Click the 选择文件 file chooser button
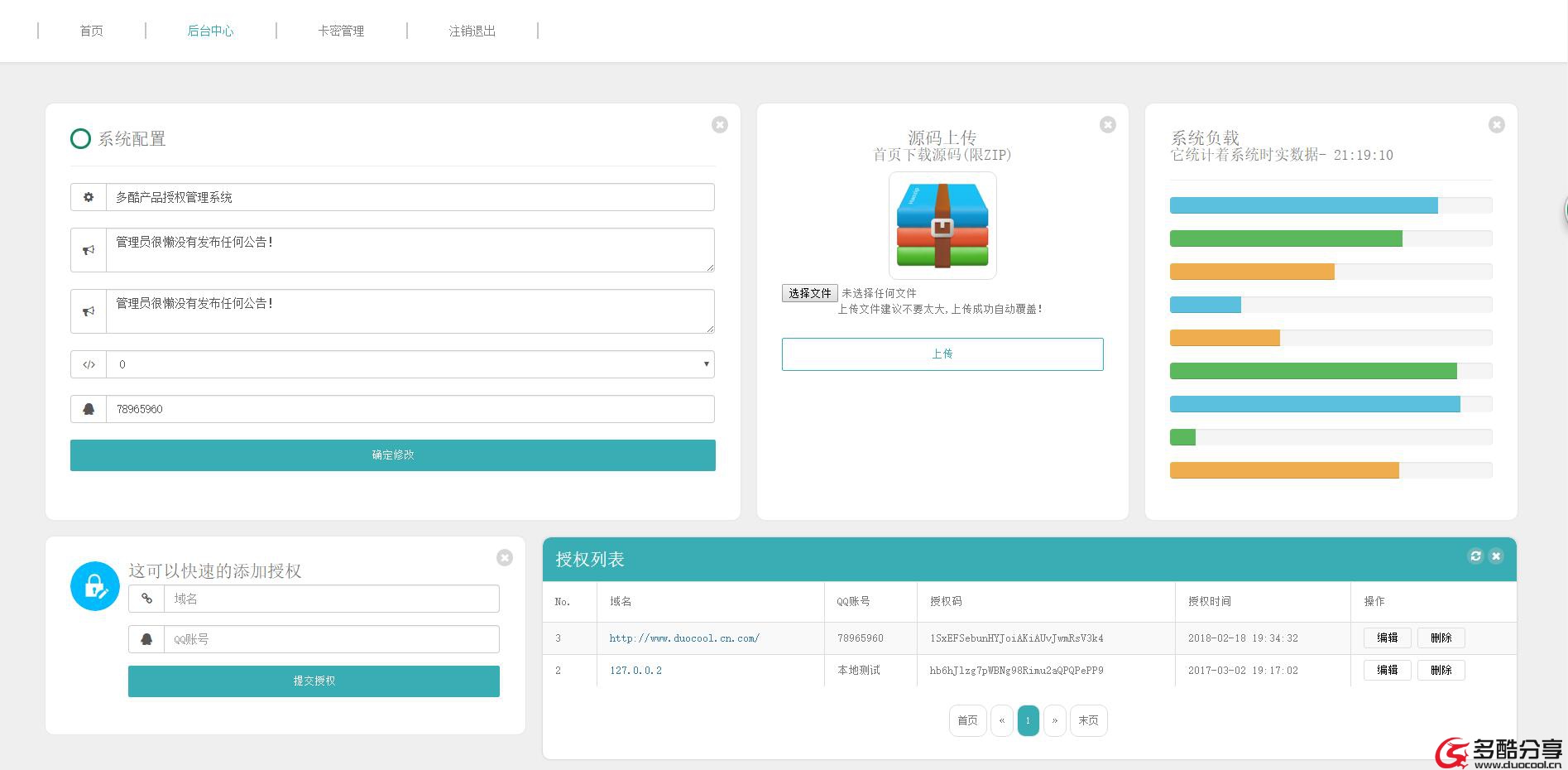The width and height of the screenshot is (1568, 770). [x=809, y=293]
